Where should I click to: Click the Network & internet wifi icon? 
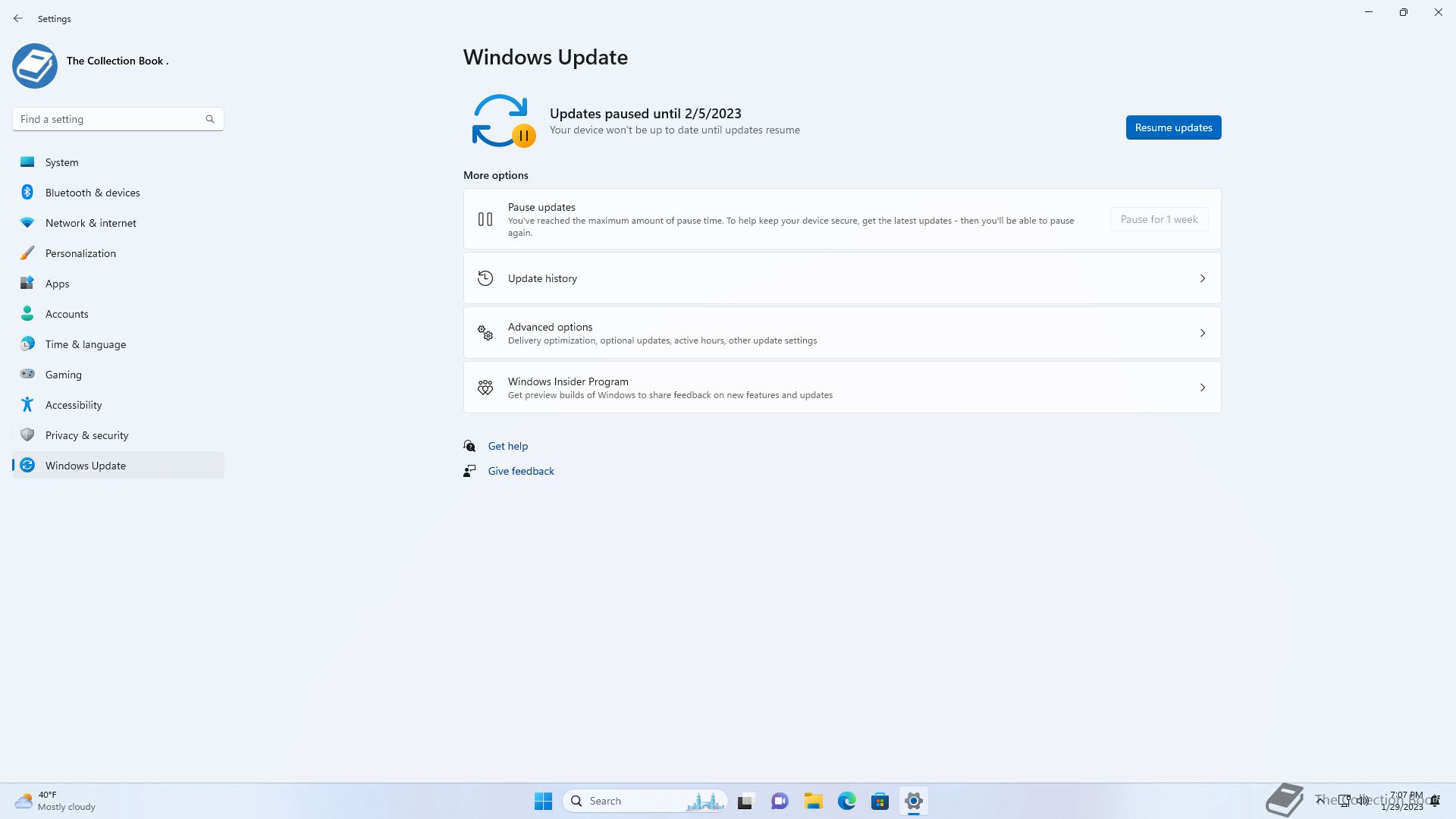(x=27, y=222)
